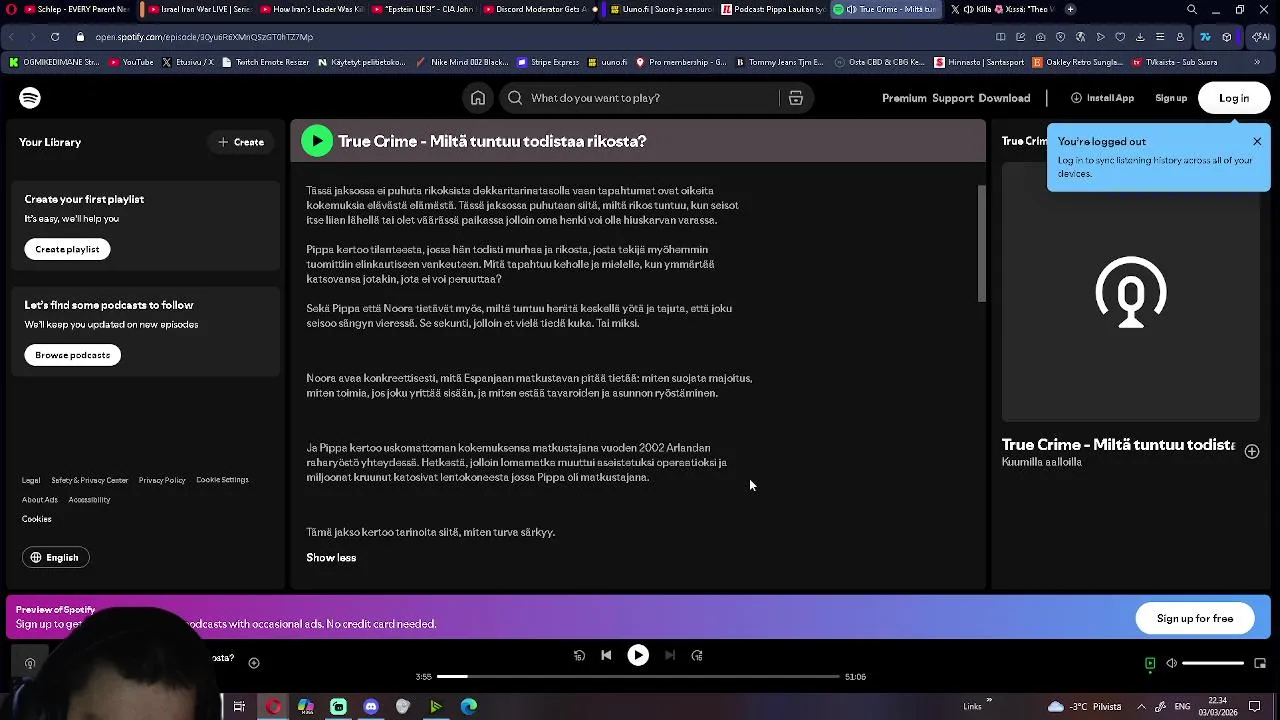This screenshot has height=720, width=1280.
Task: Skip back 15 seconds
Action: (579, 655)
